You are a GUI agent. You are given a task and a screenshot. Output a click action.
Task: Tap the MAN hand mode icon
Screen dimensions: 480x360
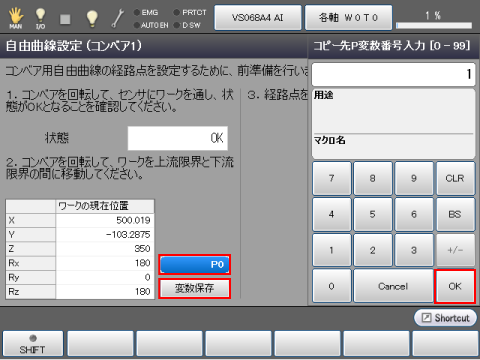(x=16, y=18)
